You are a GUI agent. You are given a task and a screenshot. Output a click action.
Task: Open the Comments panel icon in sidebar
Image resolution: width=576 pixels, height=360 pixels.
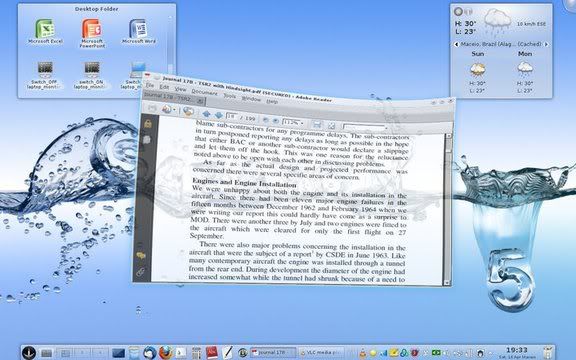click(141, 255)
